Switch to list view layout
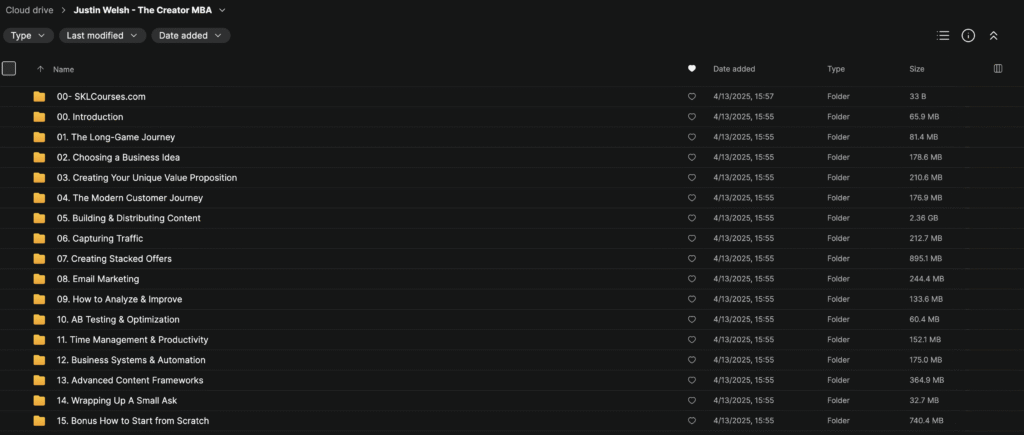Viewport: 1024px width, 435px height. click(x=942, y=35)
